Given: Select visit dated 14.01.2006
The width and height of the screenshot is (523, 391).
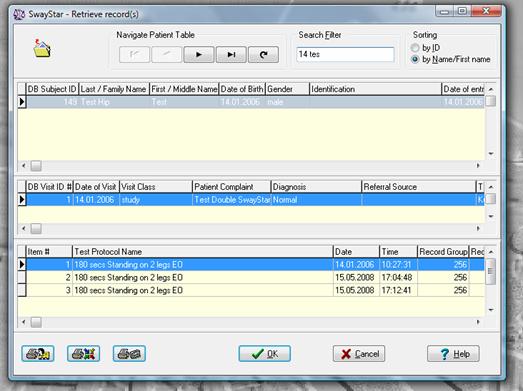Looking at the screenshot, I should point(255,200).
